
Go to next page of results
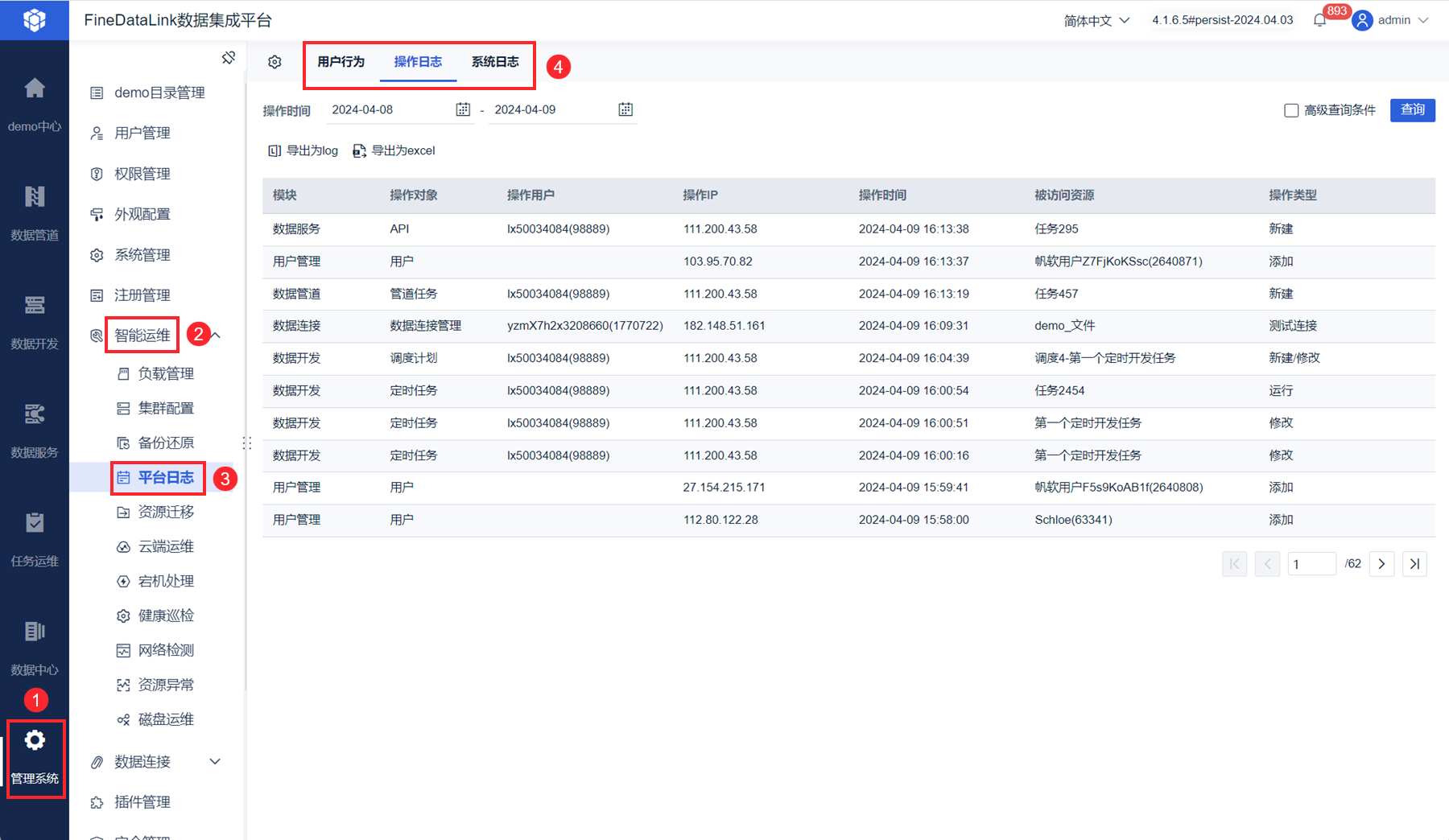click(x=1381, y=564)
